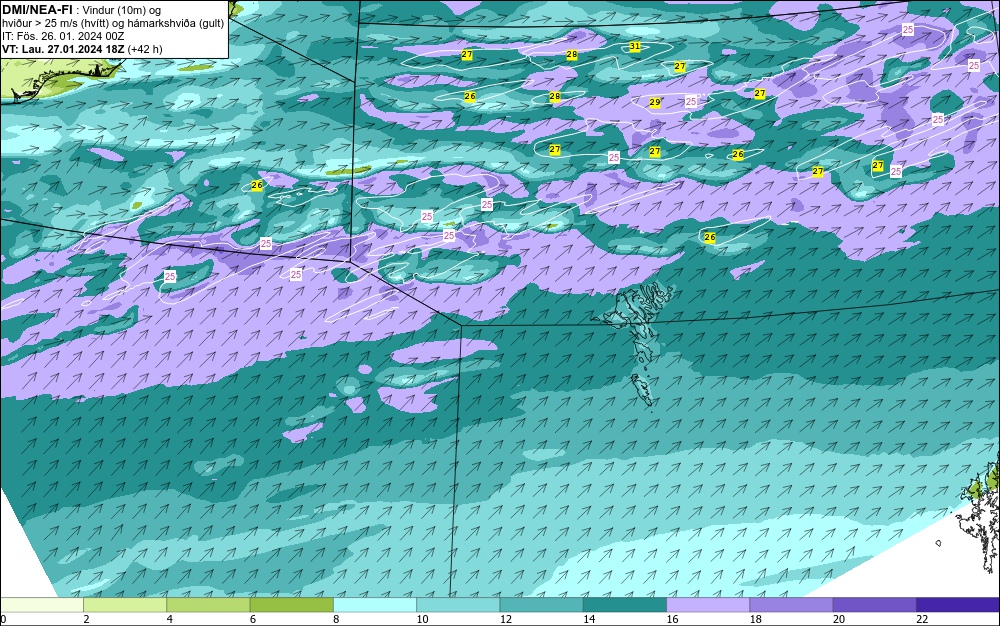The width and height of the screenshot is (1000, 626).
Task: Click the legend scale number 14
Action: pos(589,619)
